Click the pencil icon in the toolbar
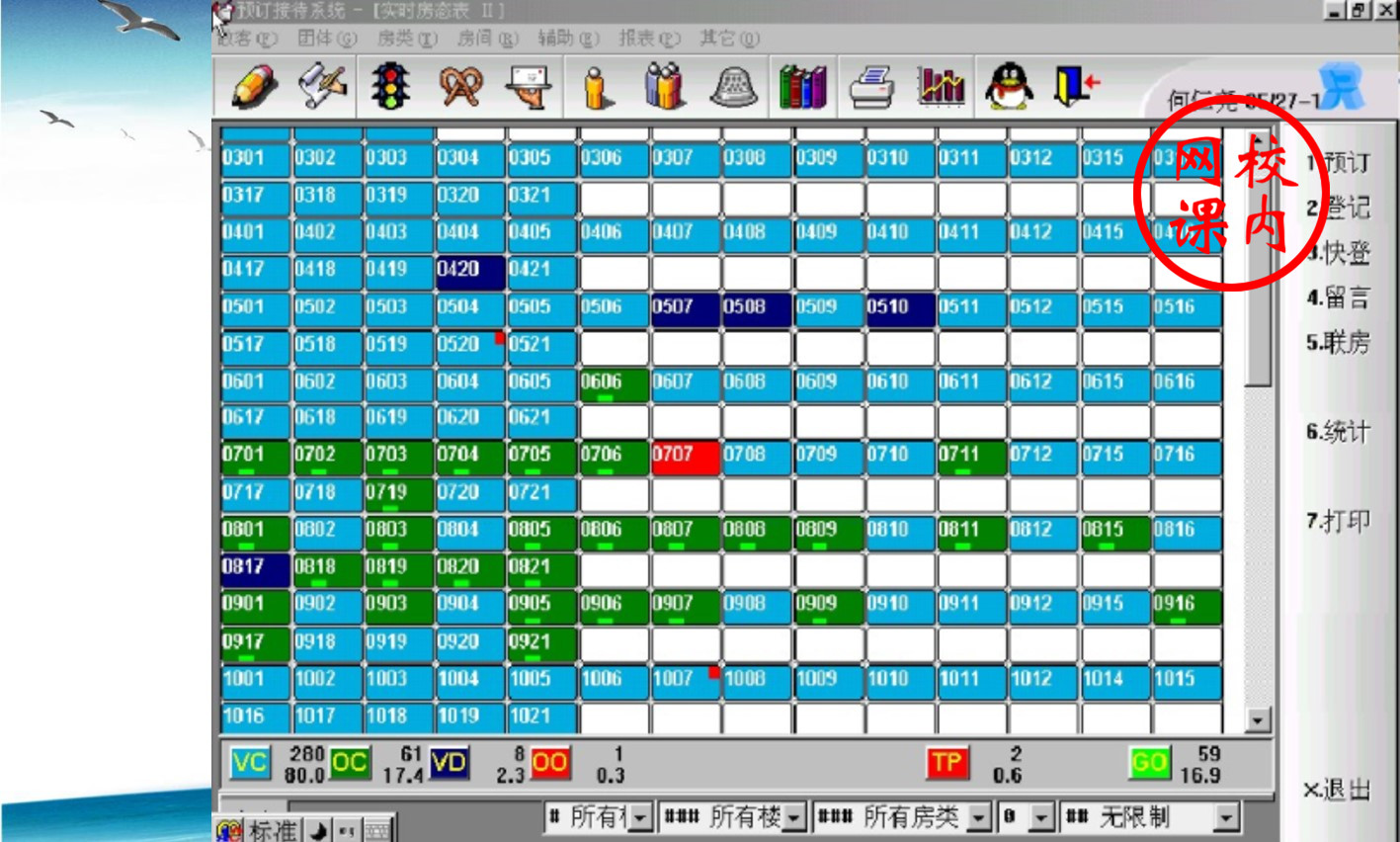 [x=253, y=86]
